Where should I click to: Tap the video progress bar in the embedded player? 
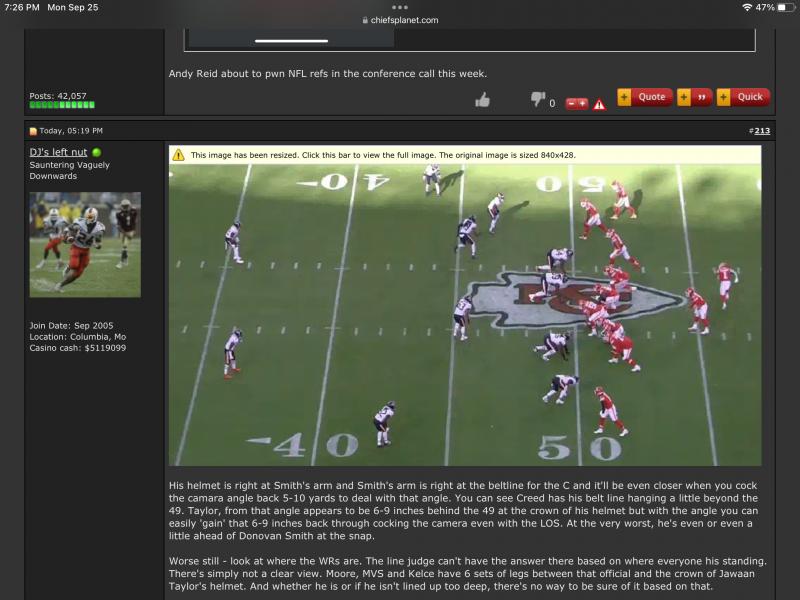coord(291,41)
